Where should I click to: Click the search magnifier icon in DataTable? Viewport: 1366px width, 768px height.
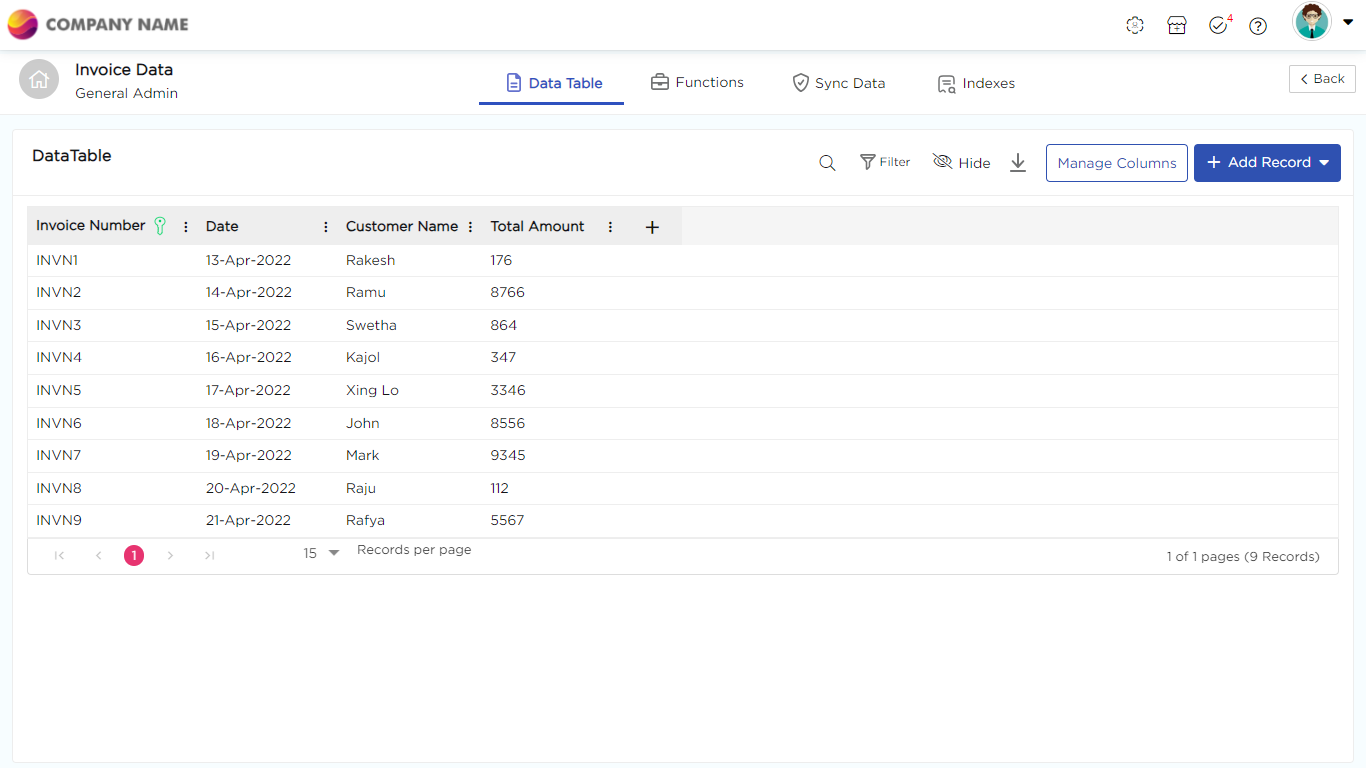pyautogui.click(x=827, y=163)
